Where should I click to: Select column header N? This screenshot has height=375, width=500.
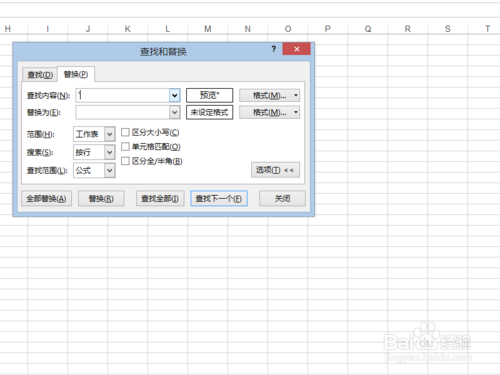click(x=248, y=29)
